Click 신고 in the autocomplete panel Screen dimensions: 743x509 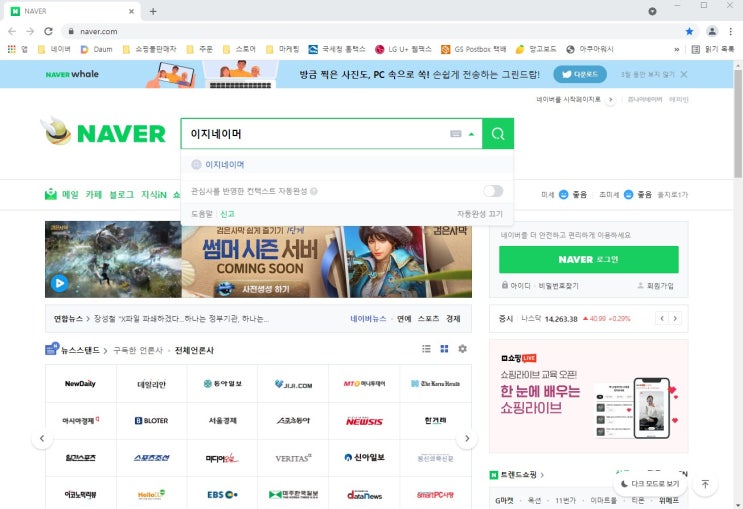point(227,214)
